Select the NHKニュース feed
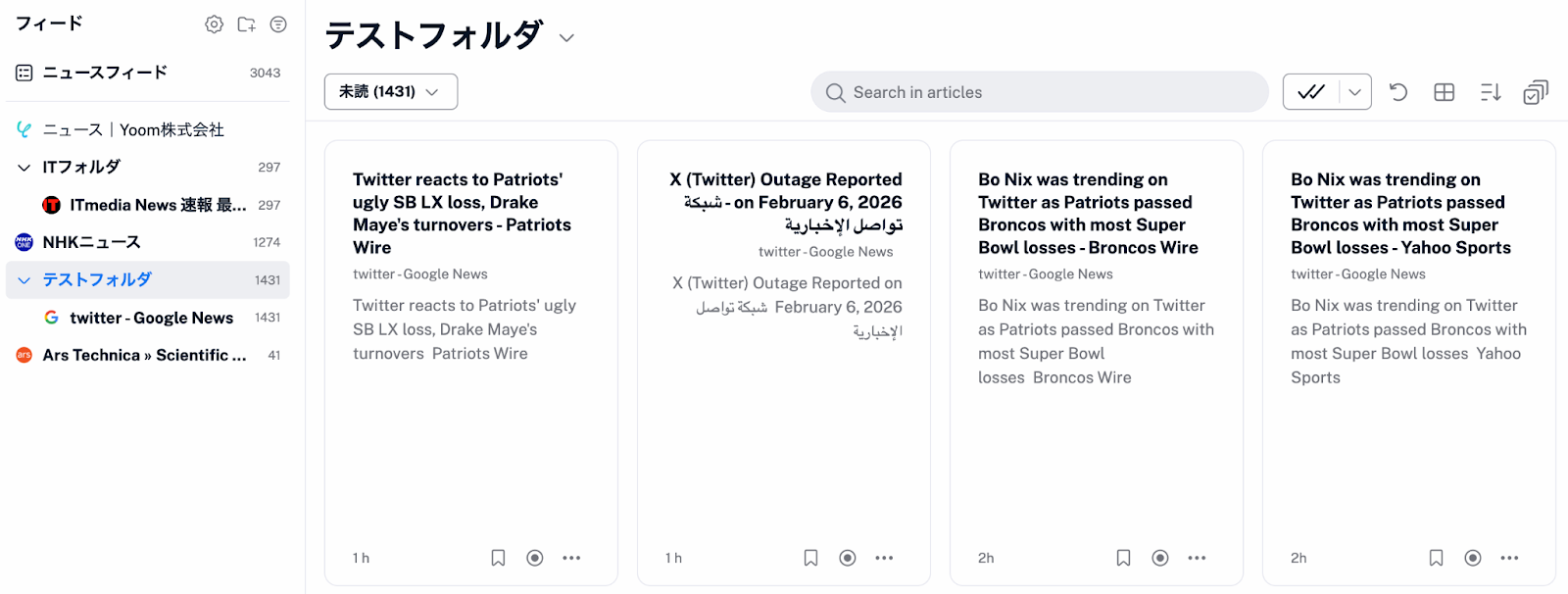Image resolution: width=1568 pixels, height=594 pixels. pos(92,242)
